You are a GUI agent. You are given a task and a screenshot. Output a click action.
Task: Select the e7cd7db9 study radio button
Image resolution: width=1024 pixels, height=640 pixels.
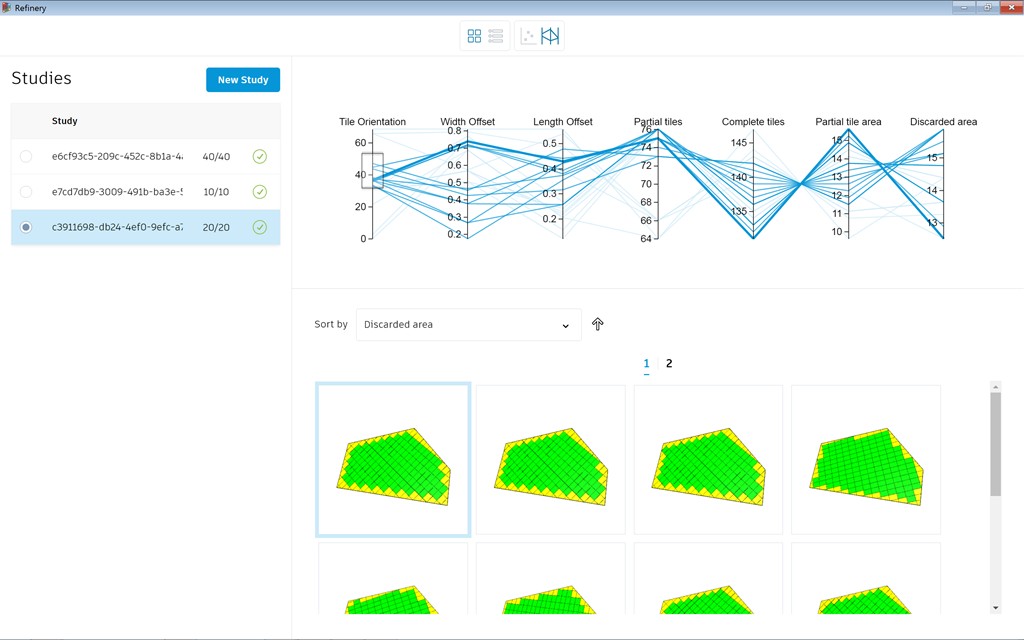click(26, 192)
